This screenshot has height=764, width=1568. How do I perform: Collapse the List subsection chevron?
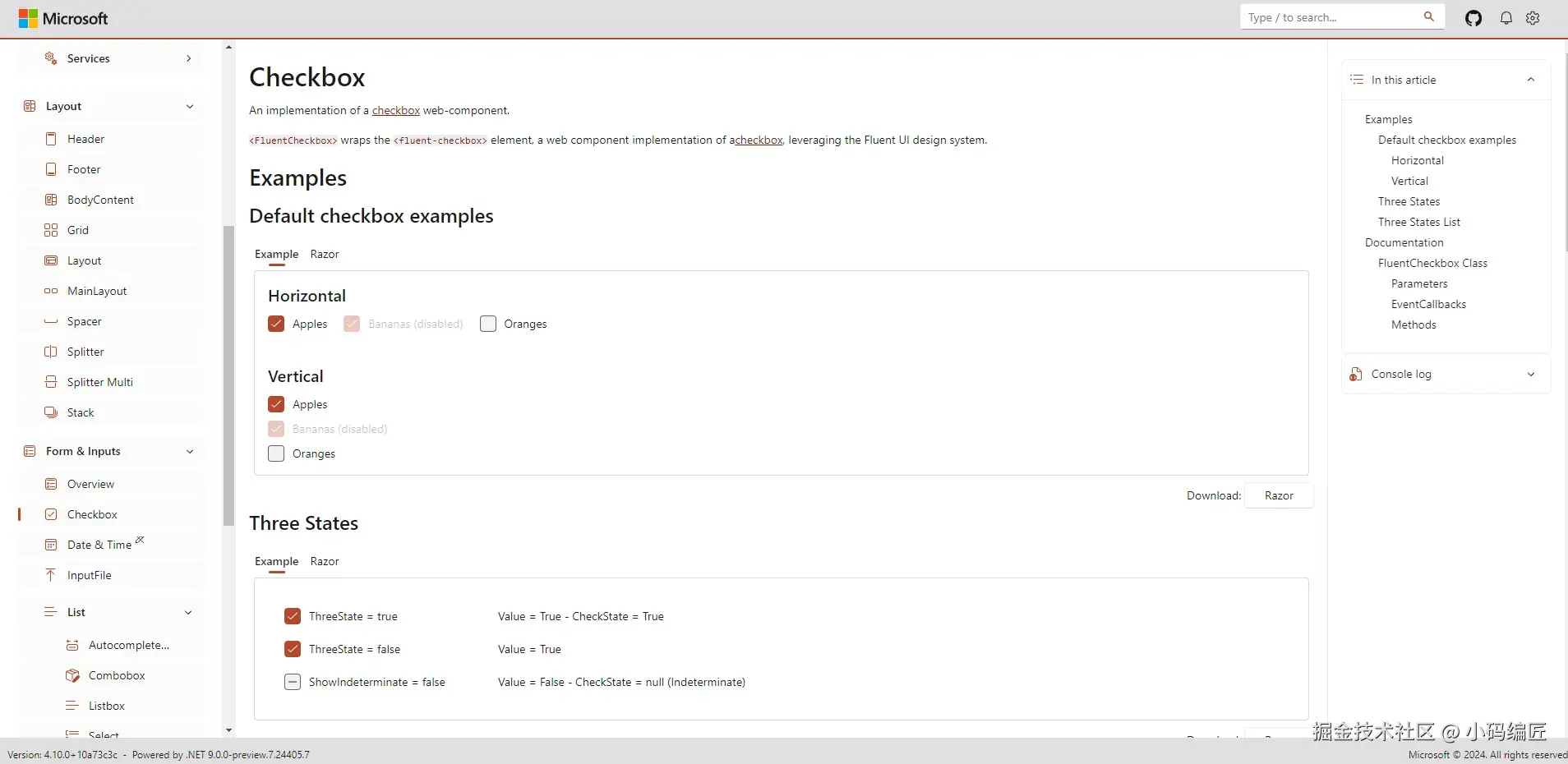(188, 612)
